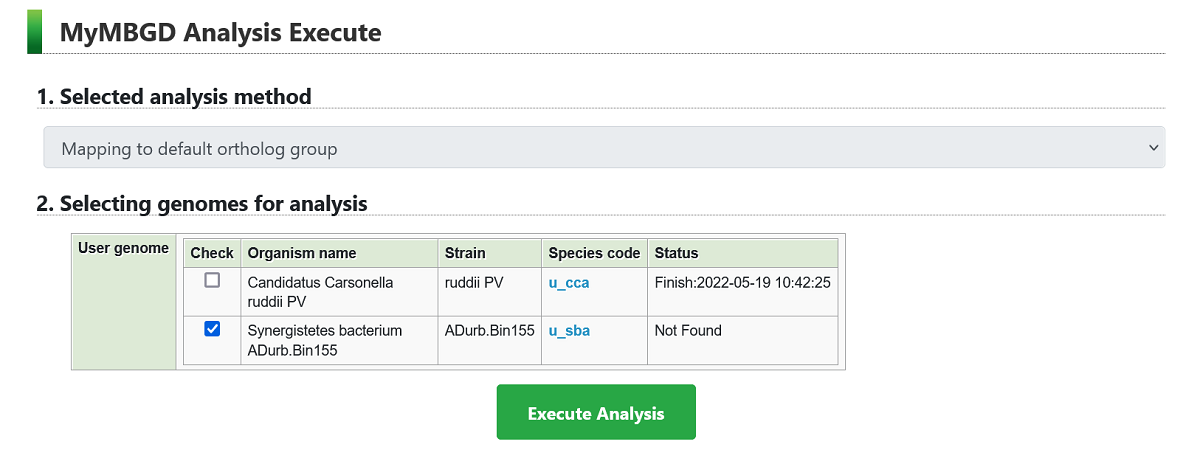Click the ADurb.Bin155 strain cell
1200x450 pixels.
click(490, 331)
